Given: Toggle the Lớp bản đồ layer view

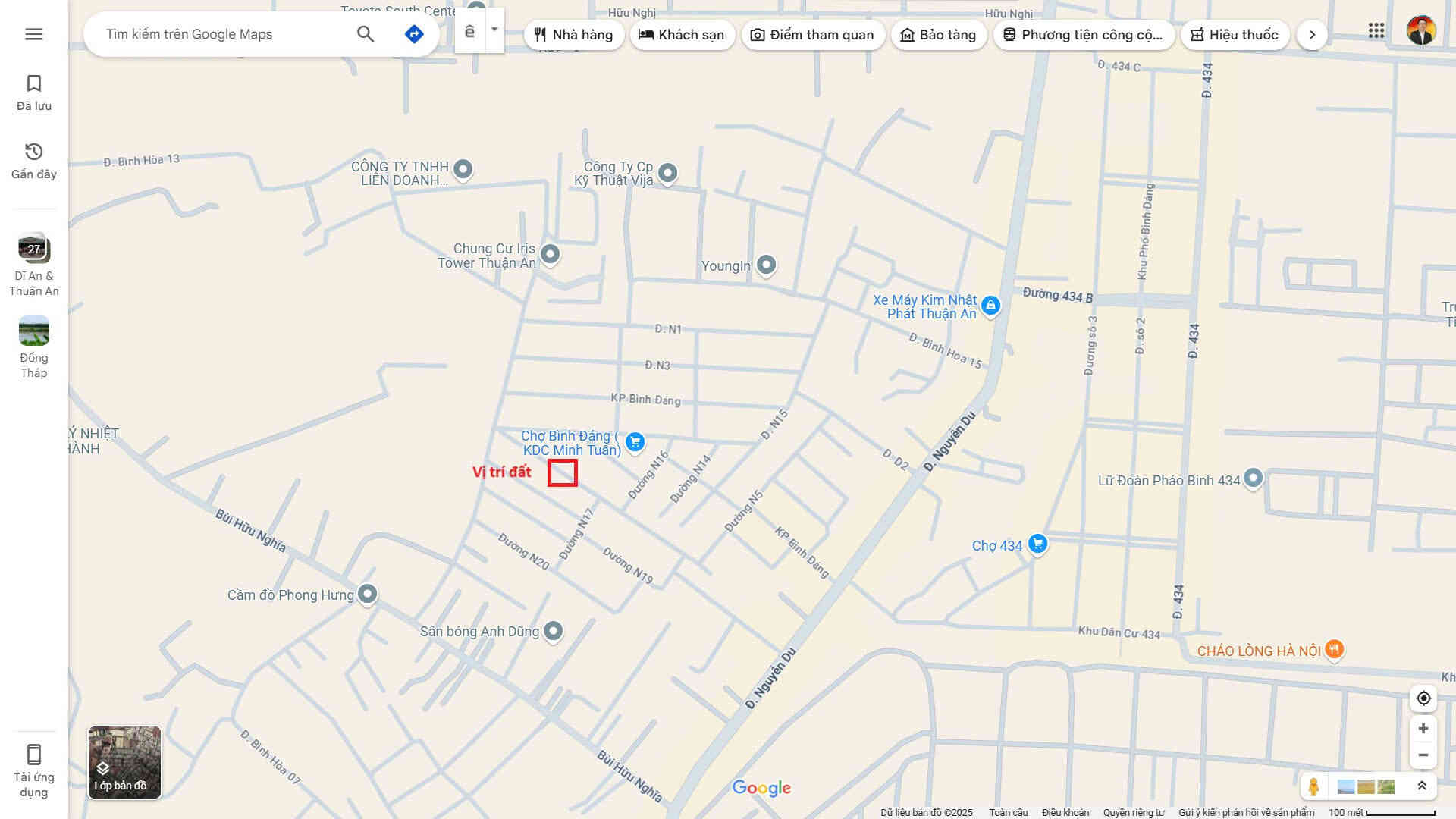Looking at the screenshot, I should (x=124, y=762).
